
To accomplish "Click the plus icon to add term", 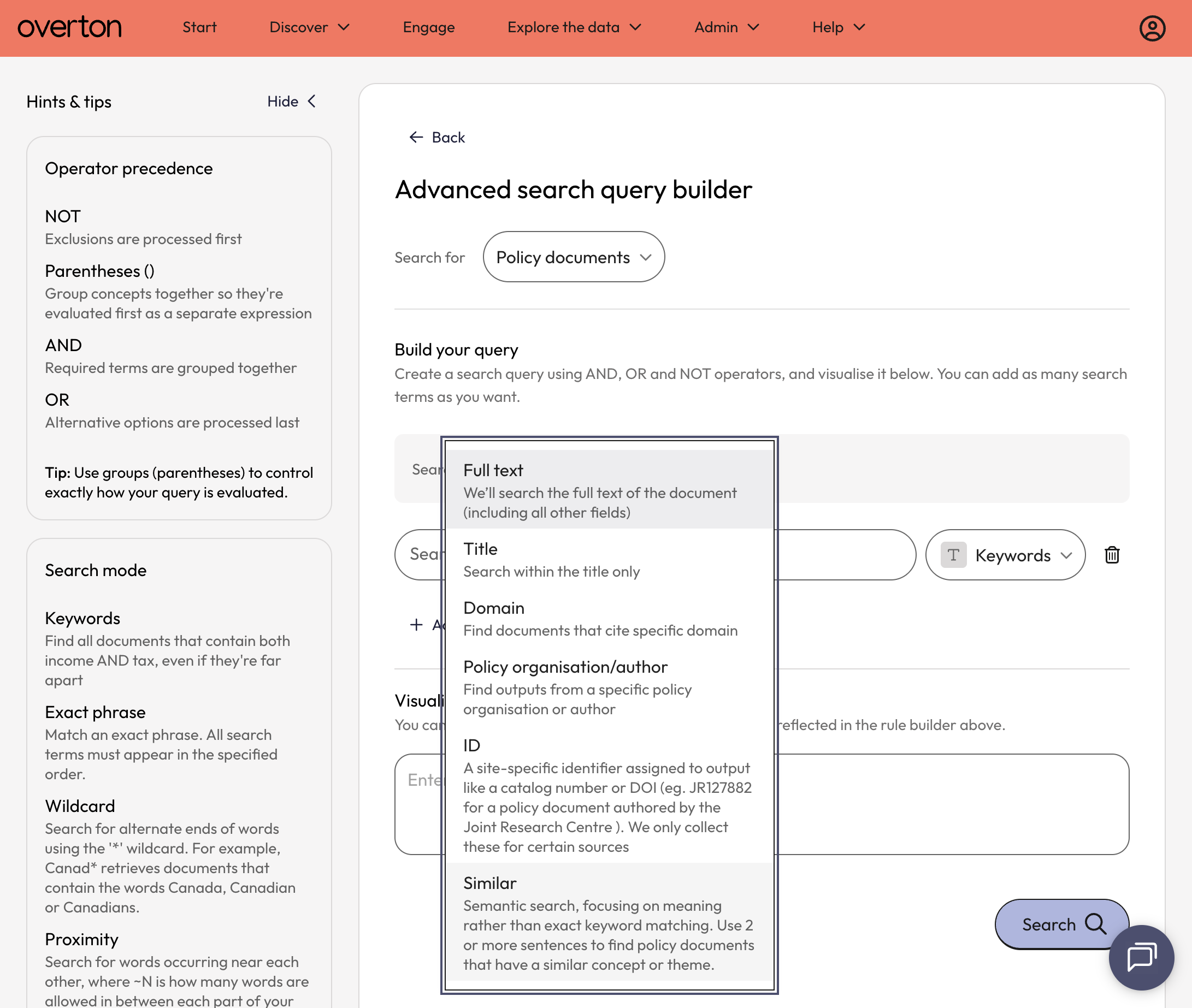I will (x=416, y=625).
